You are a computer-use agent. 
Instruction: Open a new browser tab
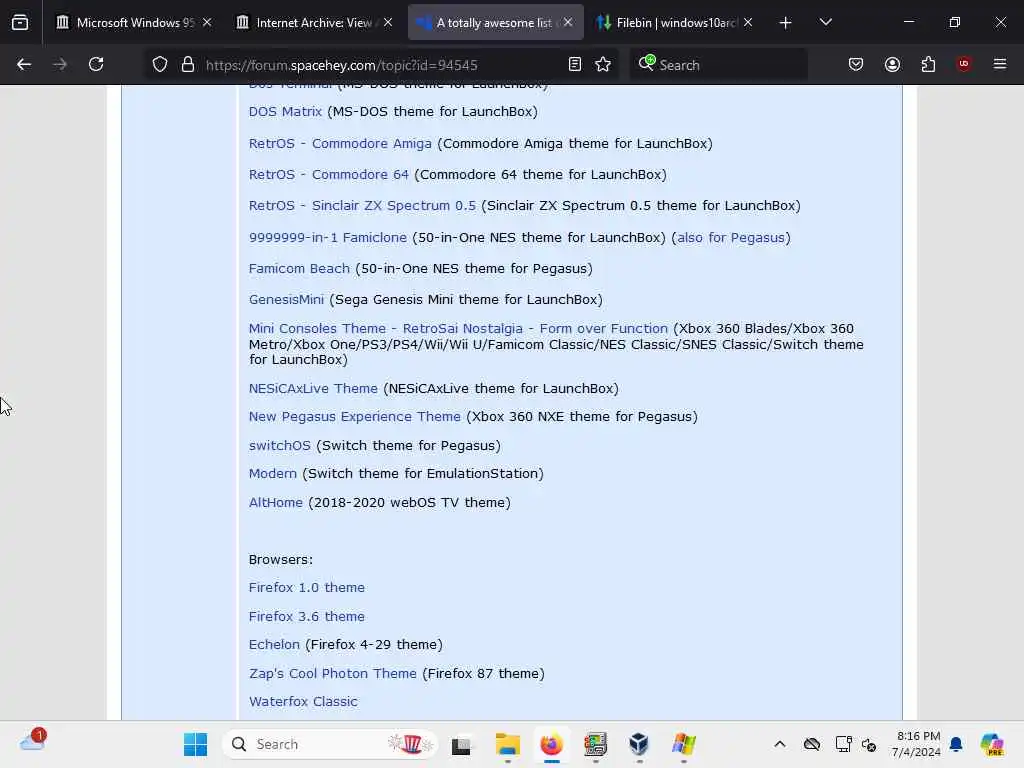786,22
